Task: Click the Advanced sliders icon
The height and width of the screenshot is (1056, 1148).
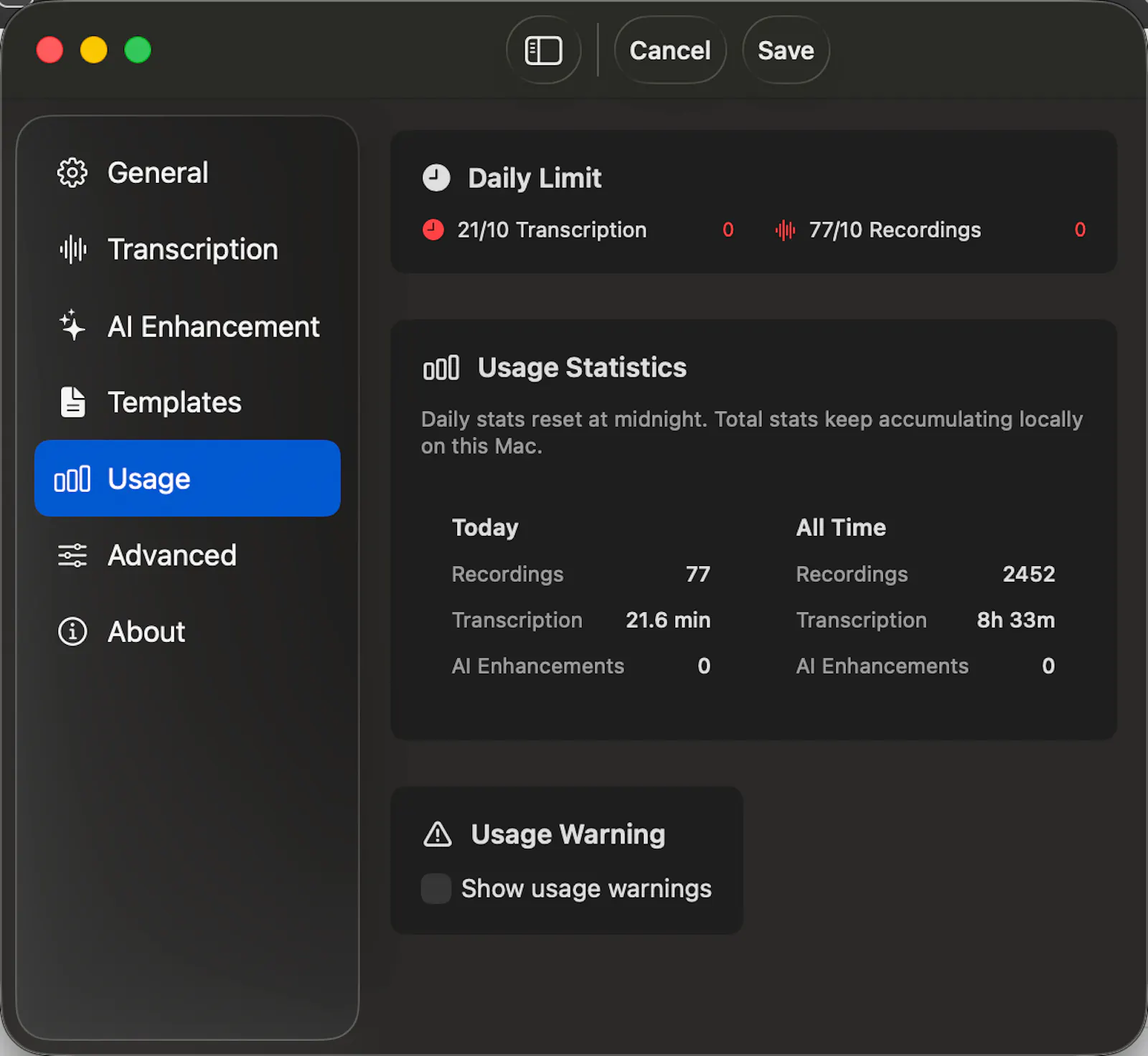Action: tap(72, 555)
